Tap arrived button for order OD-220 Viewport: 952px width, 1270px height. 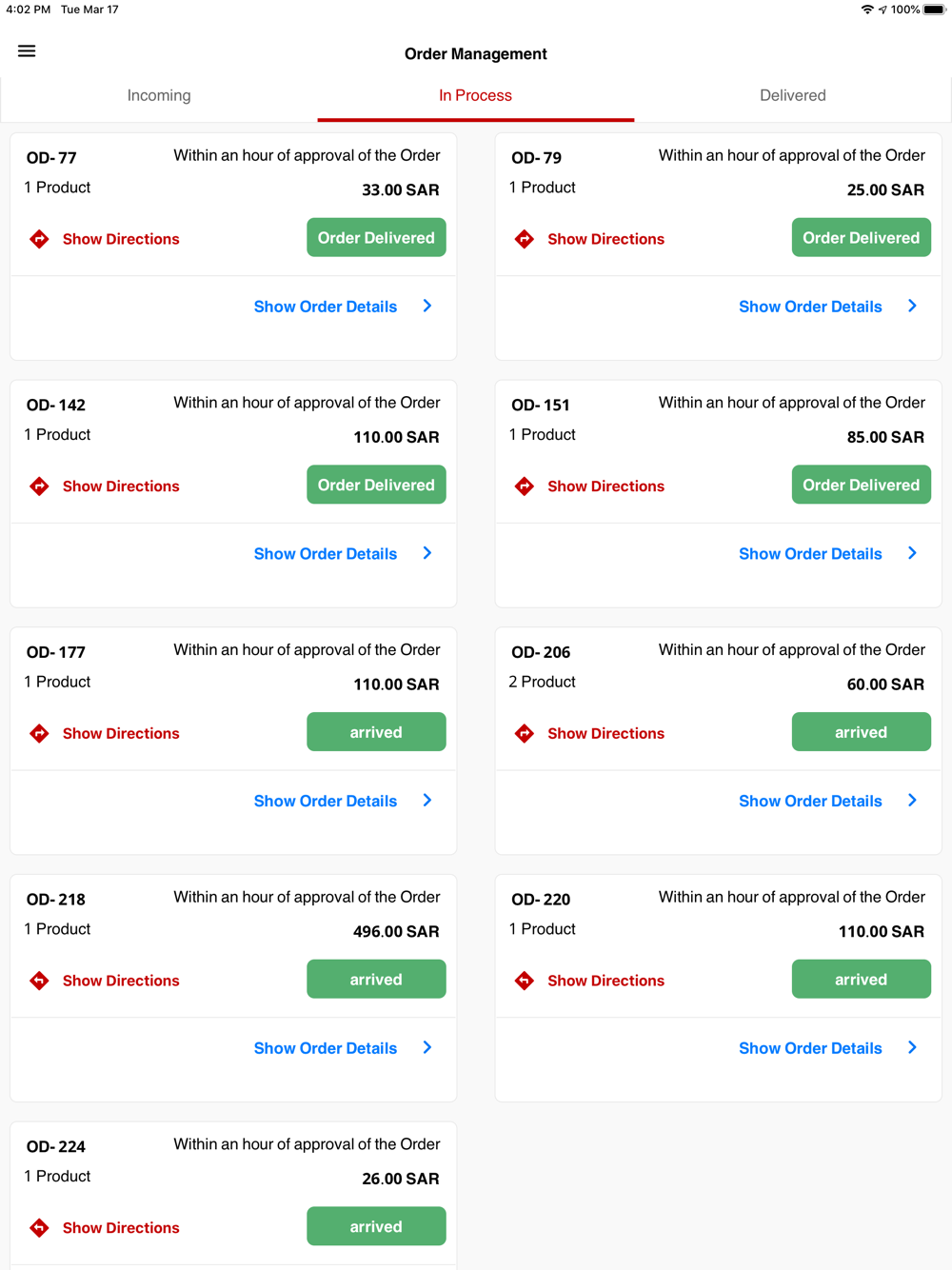862,980
